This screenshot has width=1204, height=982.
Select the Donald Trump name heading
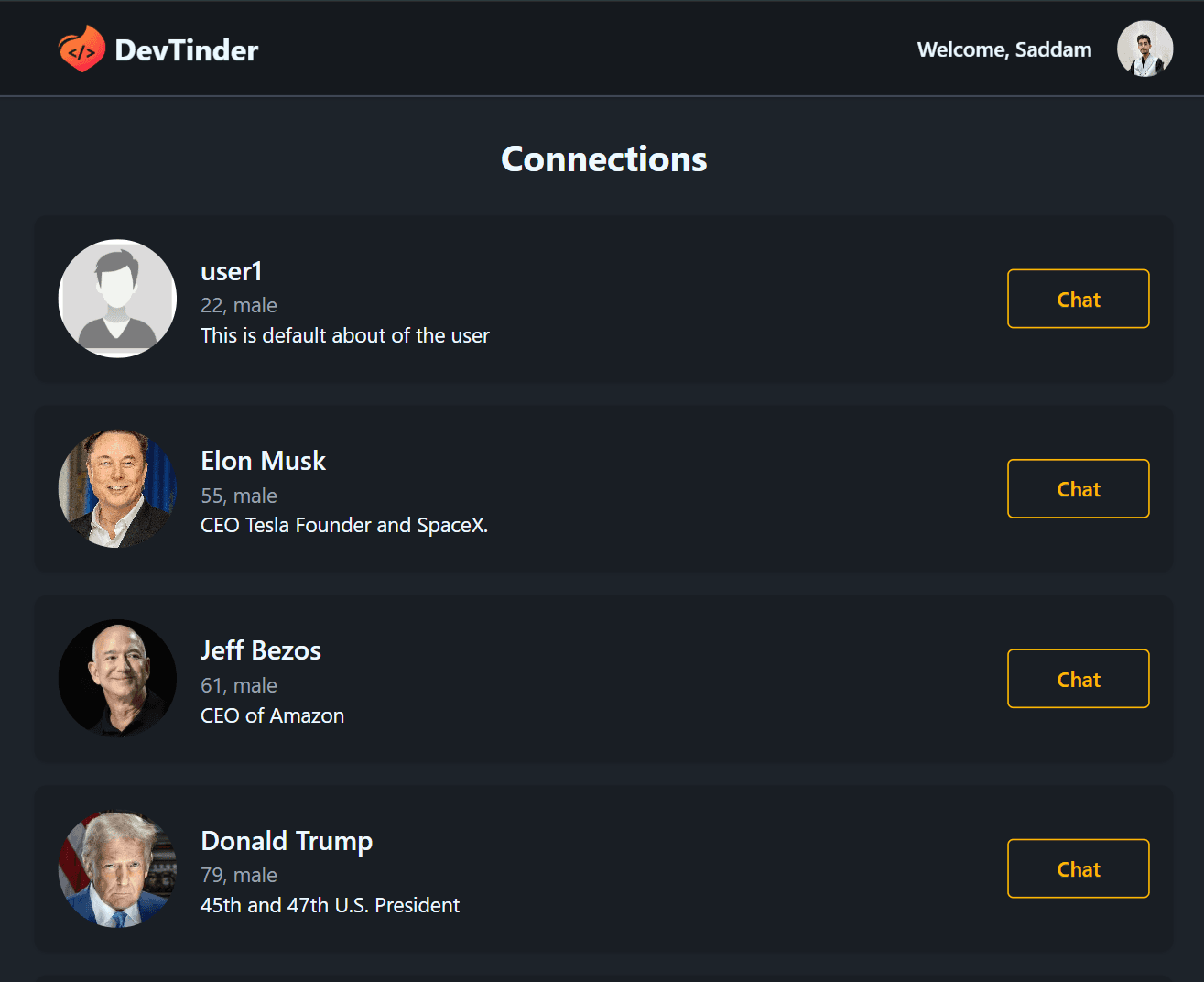[x=287, y=841]
